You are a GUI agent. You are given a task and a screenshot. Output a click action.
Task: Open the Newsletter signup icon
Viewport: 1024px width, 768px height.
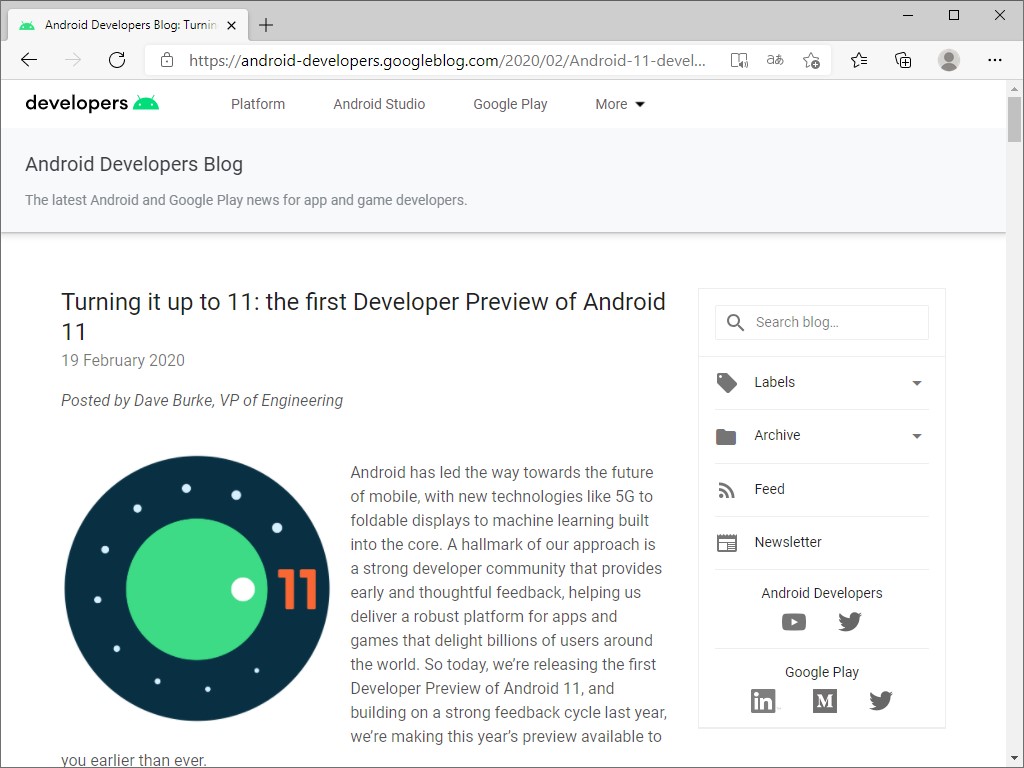(x=726, y=542)
